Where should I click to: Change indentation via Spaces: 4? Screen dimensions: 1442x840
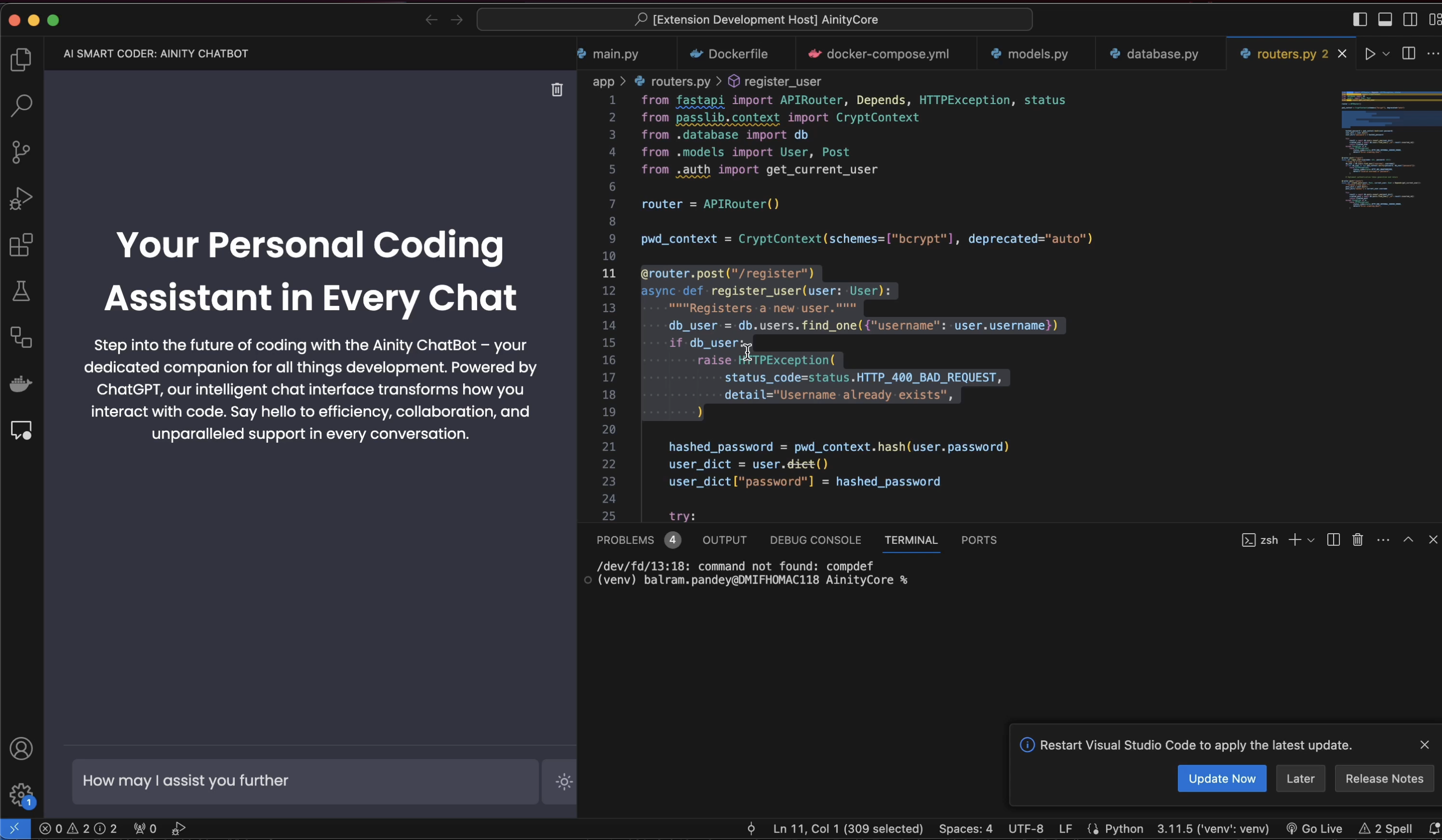965,828
